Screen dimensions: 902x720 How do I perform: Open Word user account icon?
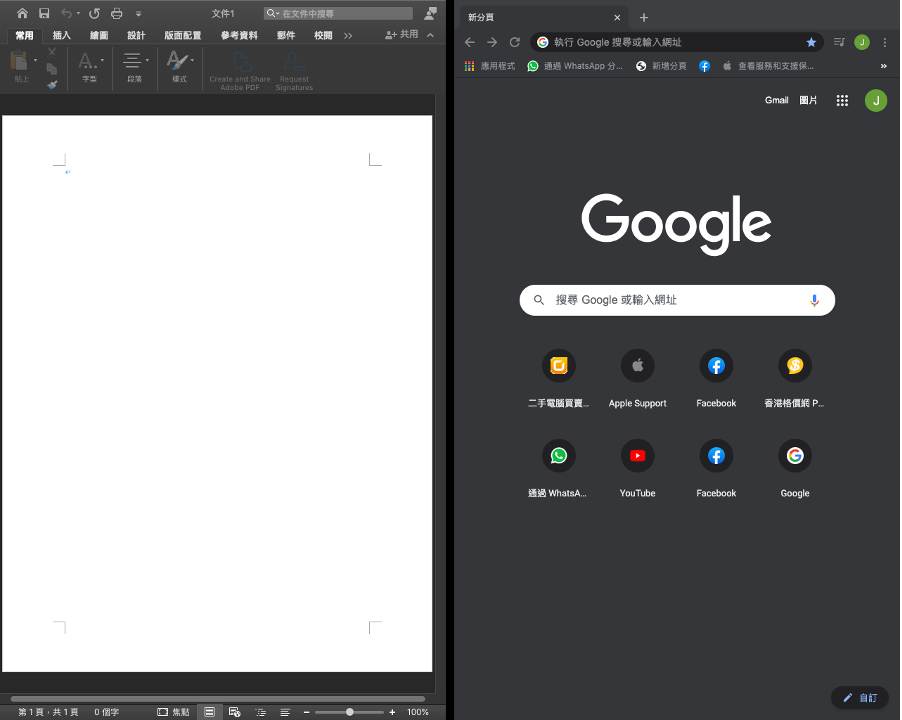pos(430,13)
